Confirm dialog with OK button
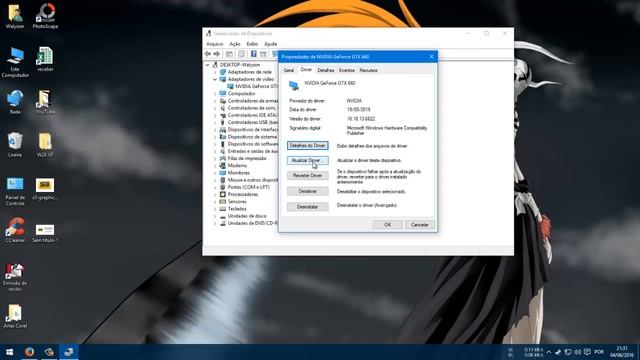The image size is (640, 360). coord(388,225)
